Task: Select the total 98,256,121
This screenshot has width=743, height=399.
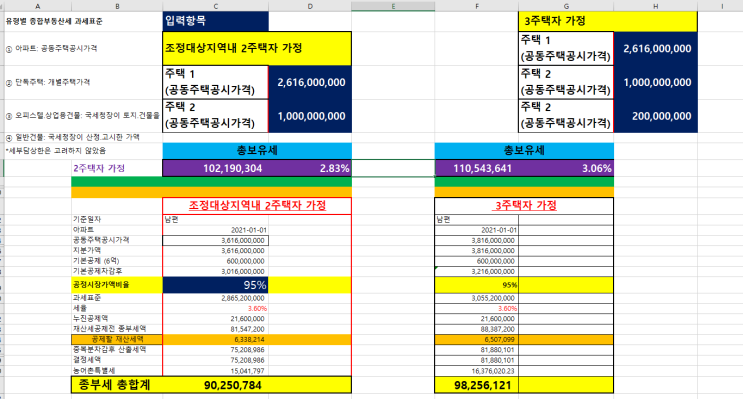Action: pyautogui.click(x=477, y=385)
